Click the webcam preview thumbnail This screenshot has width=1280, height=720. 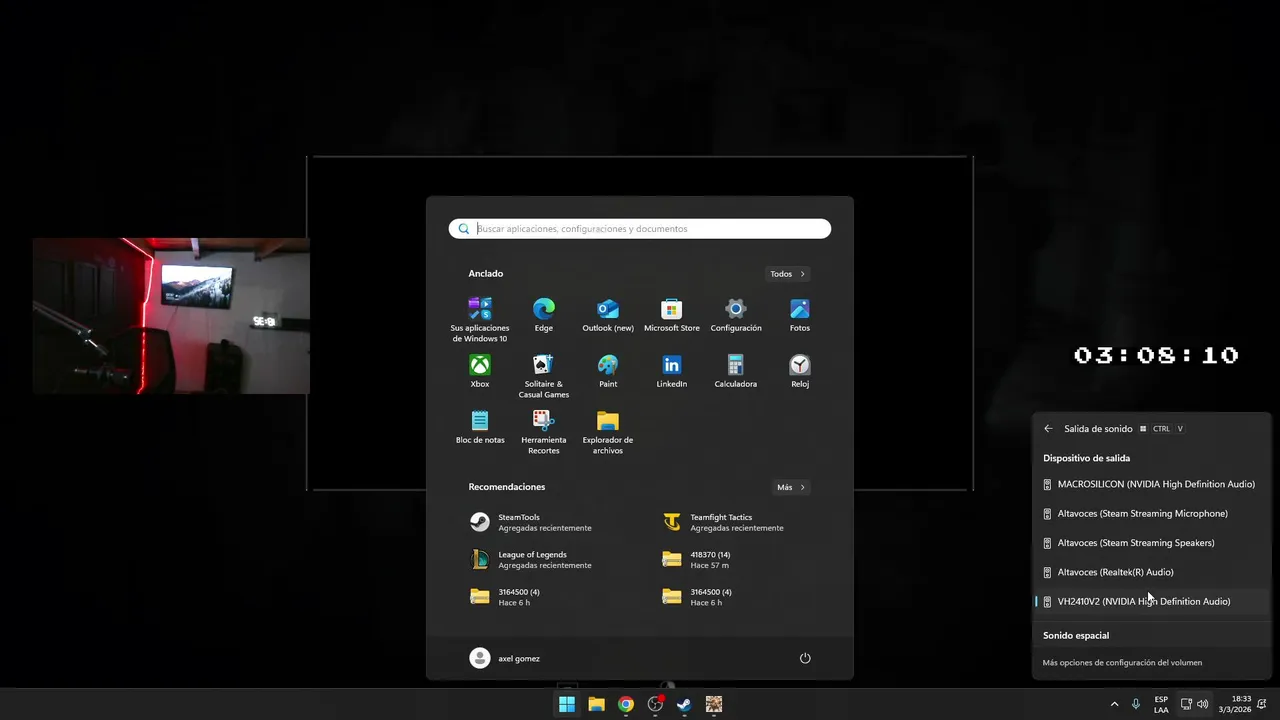click(x=171, y=316)
